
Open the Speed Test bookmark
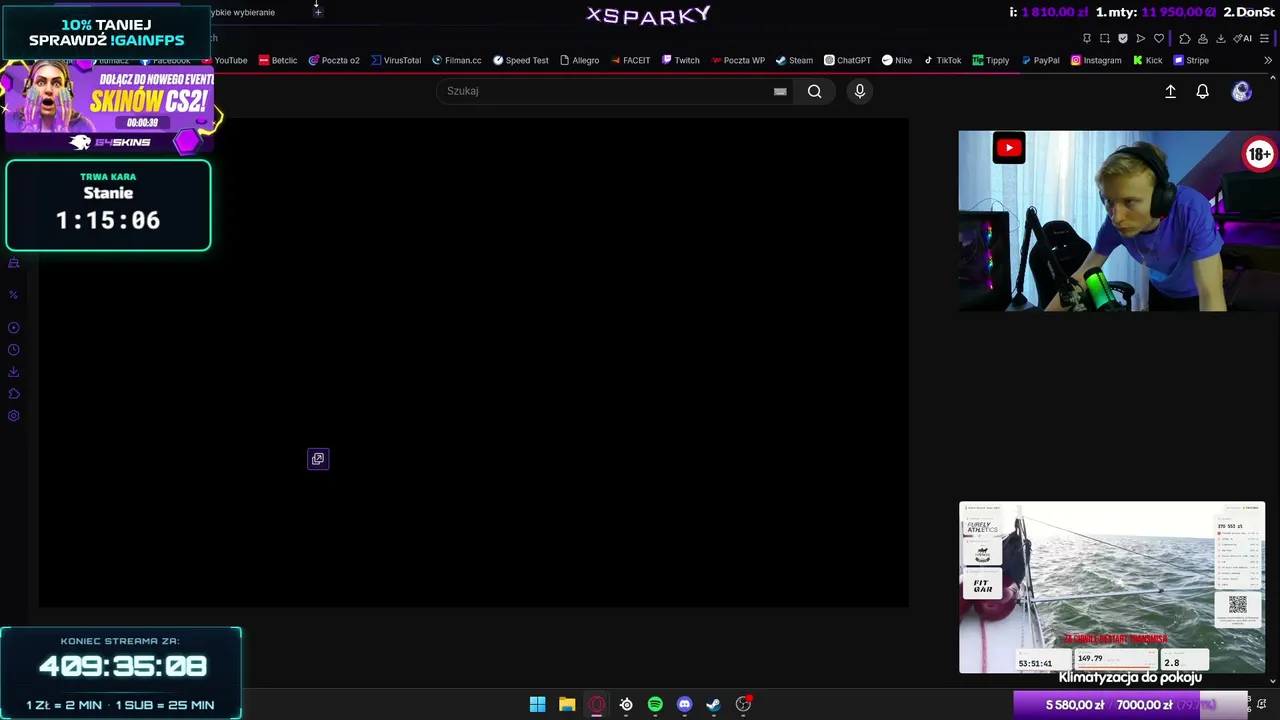pos(521,60)
